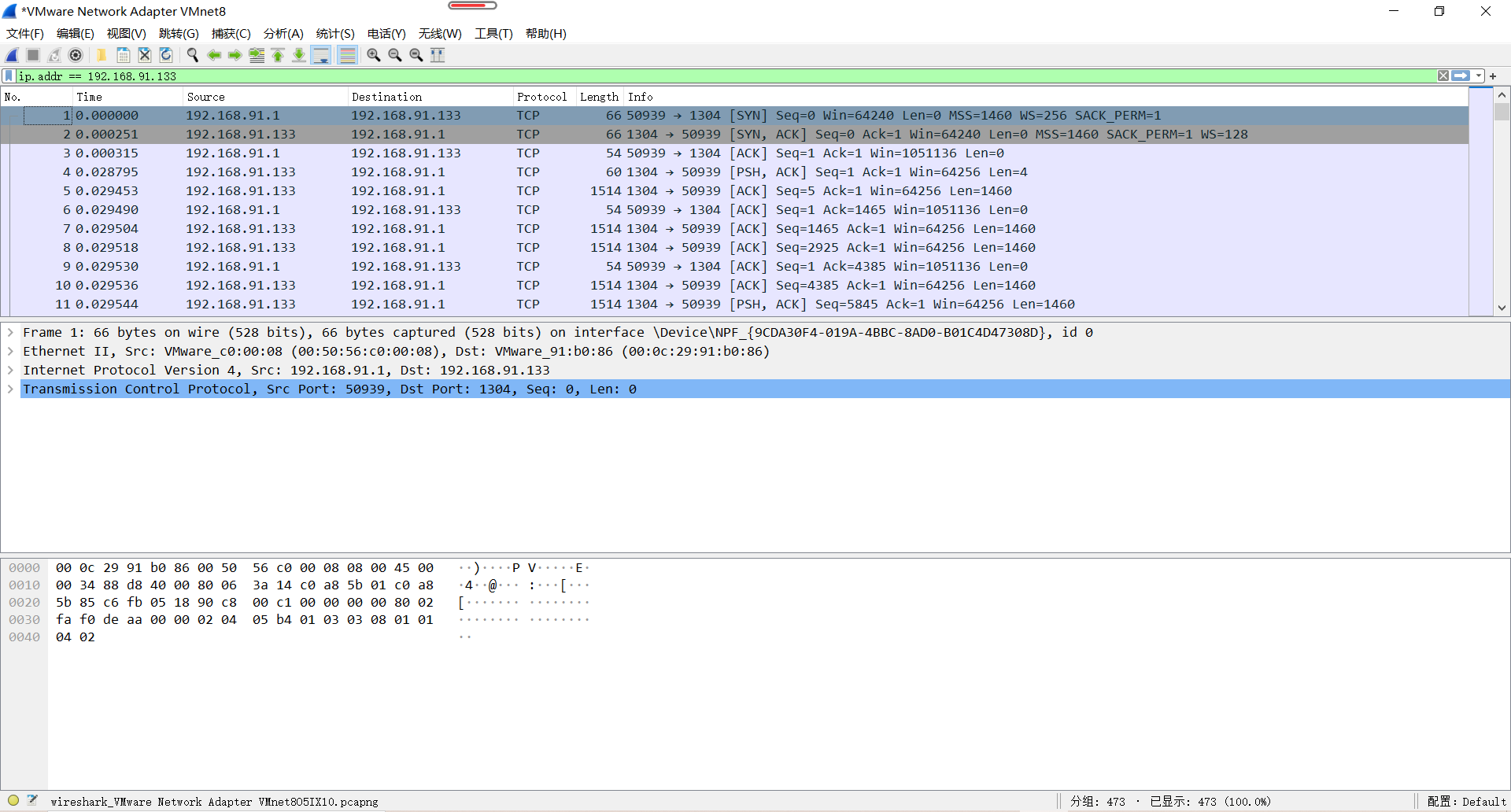The height and width of the screenshot is (812, 1511).
Task: Open the recent display filters dropdown
Action: tap(1479, 76)
